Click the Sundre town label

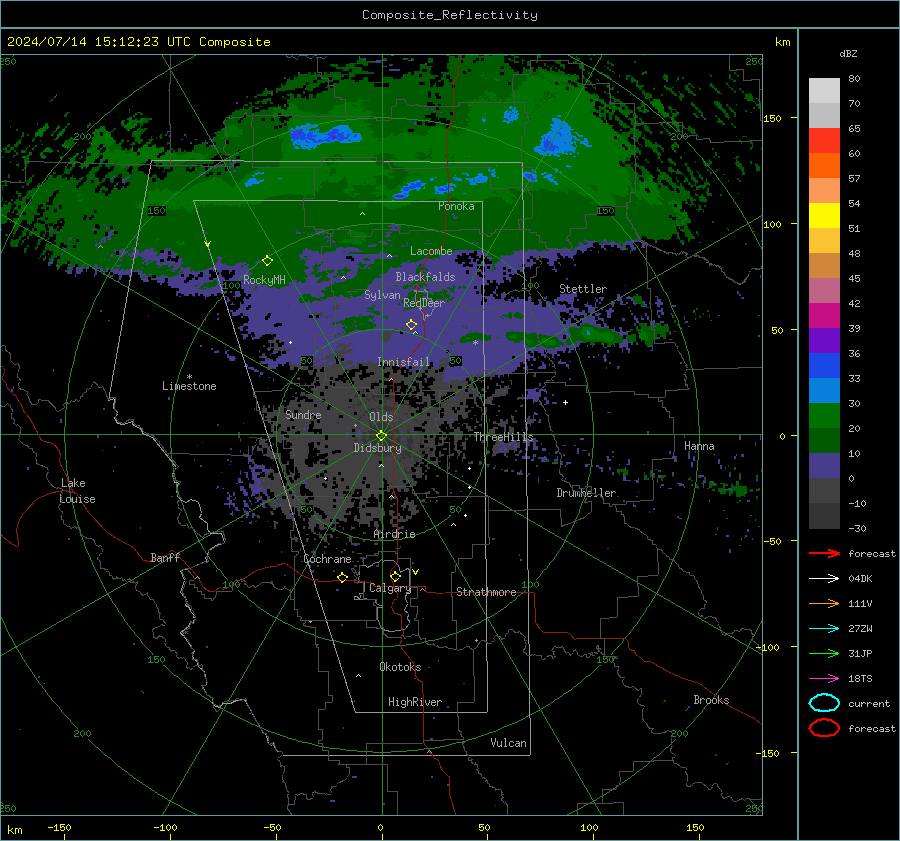point(303,414)
